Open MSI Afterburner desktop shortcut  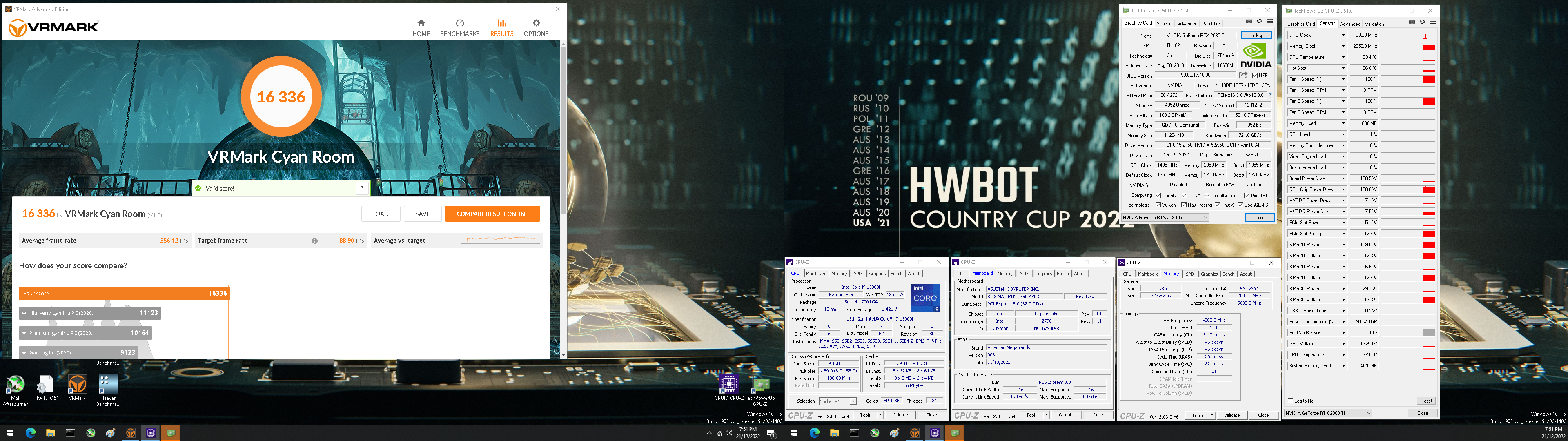(15, 390)
